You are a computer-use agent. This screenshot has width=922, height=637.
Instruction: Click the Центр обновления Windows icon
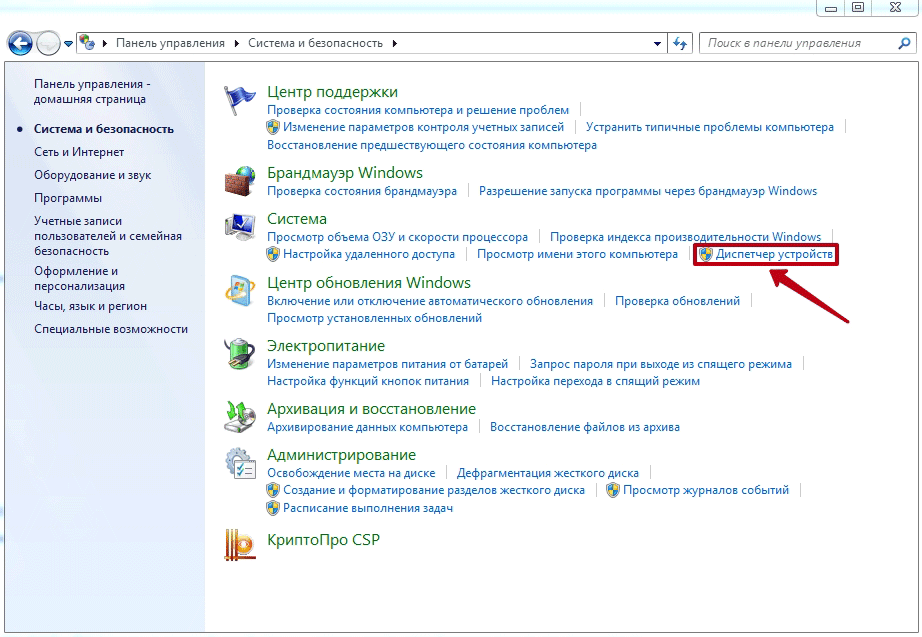(240, 293)
